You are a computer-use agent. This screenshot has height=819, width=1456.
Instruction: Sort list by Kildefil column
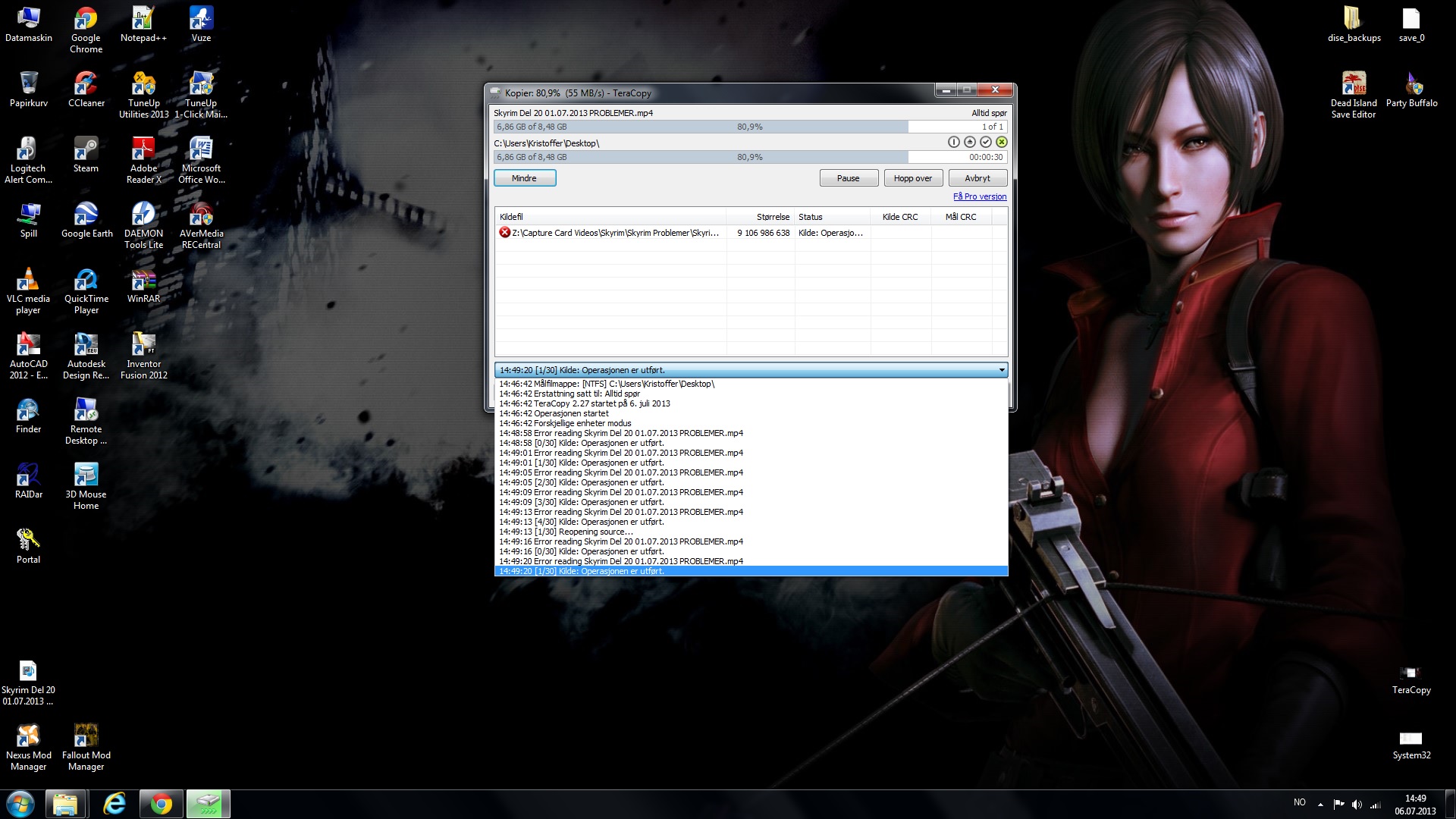[x=610, y=217]
